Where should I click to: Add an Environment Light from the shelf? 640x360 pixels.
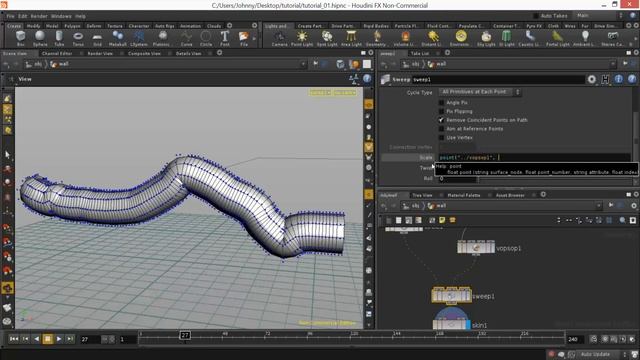[x=461, y=38]
